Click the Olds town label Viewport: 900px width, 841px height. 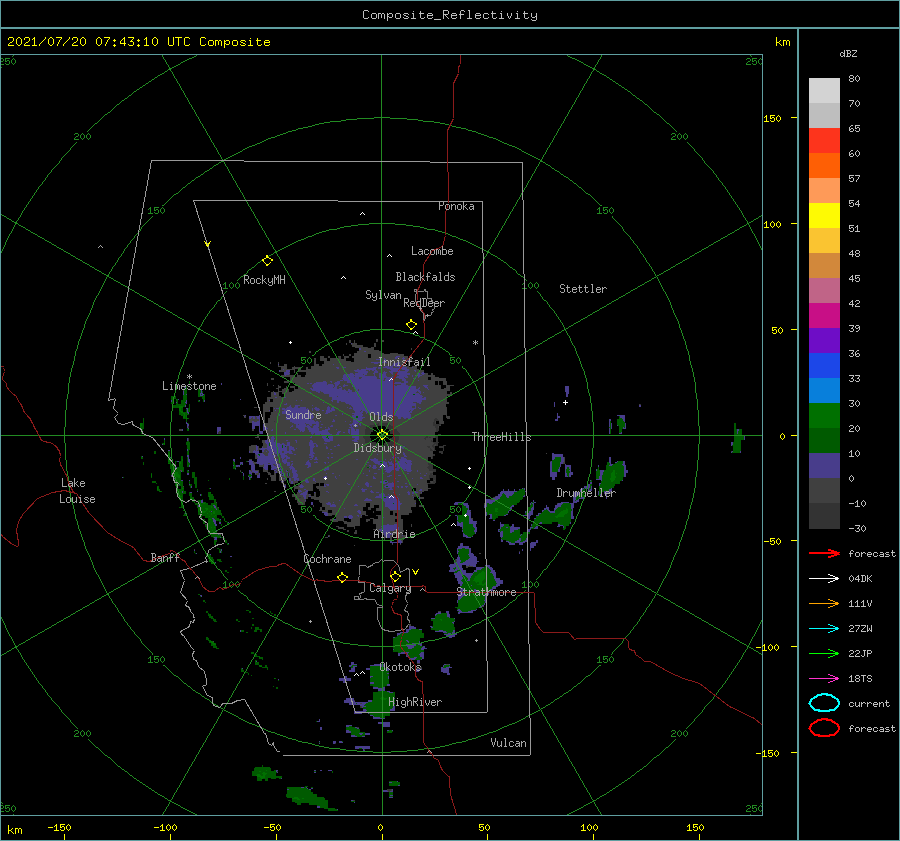[x=381, y=417]
